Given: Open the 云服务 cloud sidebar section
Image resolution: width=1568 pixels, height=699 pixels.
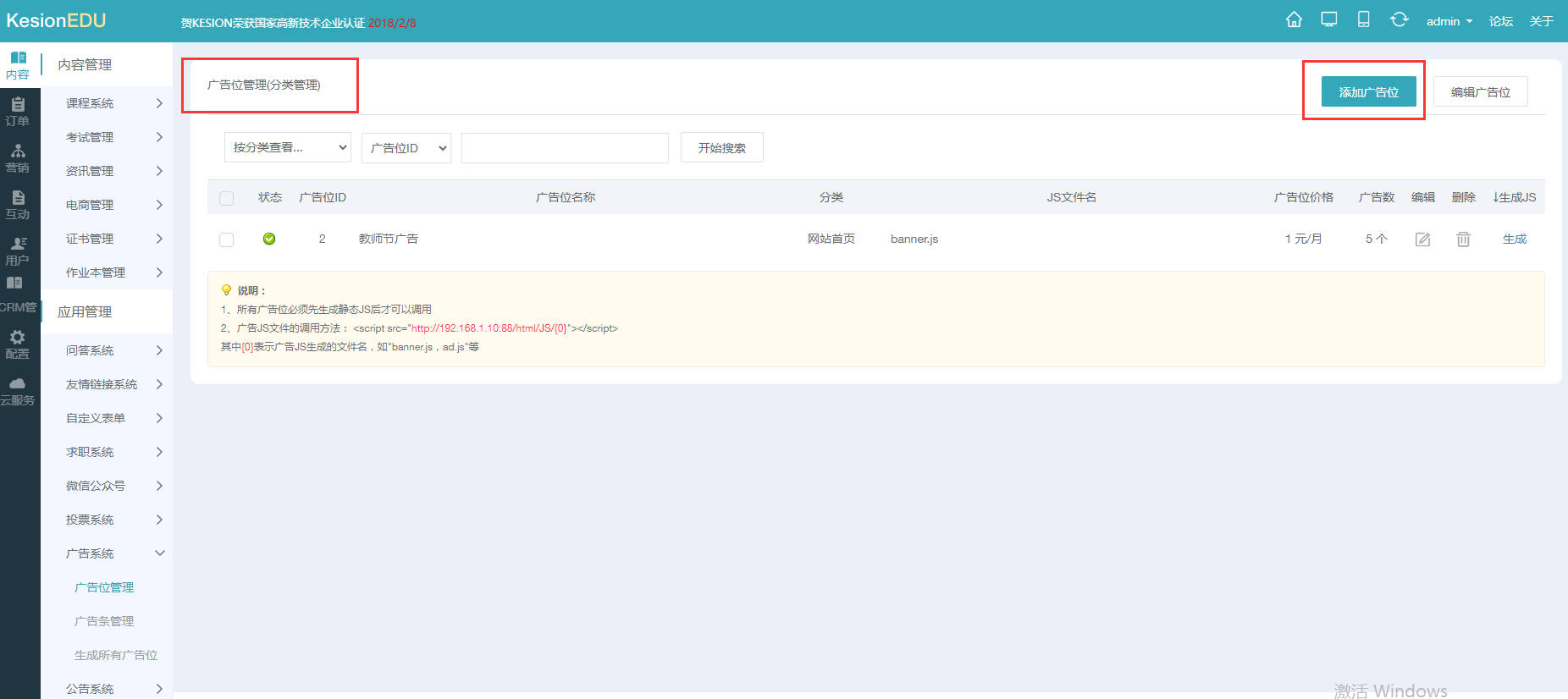Looking at the screenshot, I should click(18, 391).
